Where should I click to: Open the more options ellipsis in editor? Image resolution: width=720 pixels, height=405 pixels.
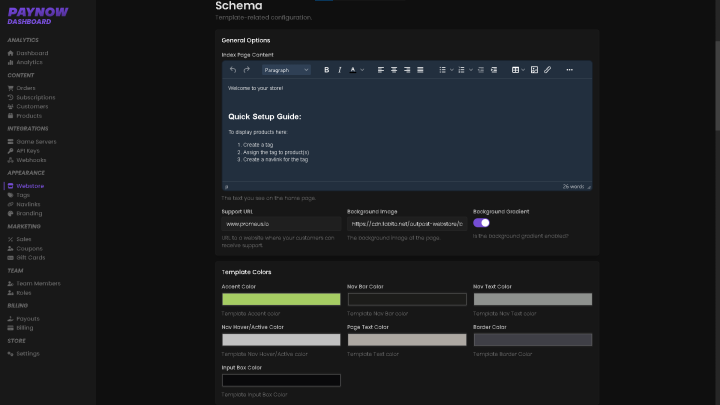[x=570, y=70]
